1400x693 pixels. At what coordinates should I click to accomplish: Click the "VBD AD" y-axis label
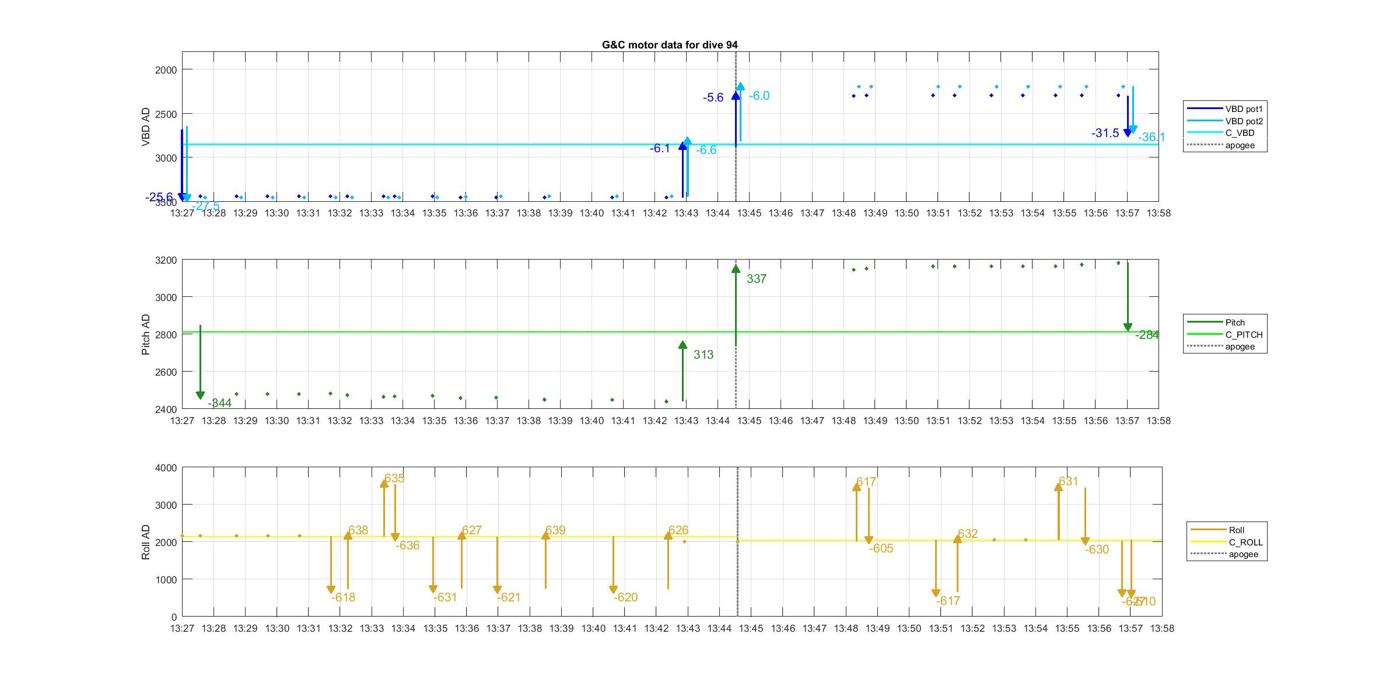tap(146, 127)
